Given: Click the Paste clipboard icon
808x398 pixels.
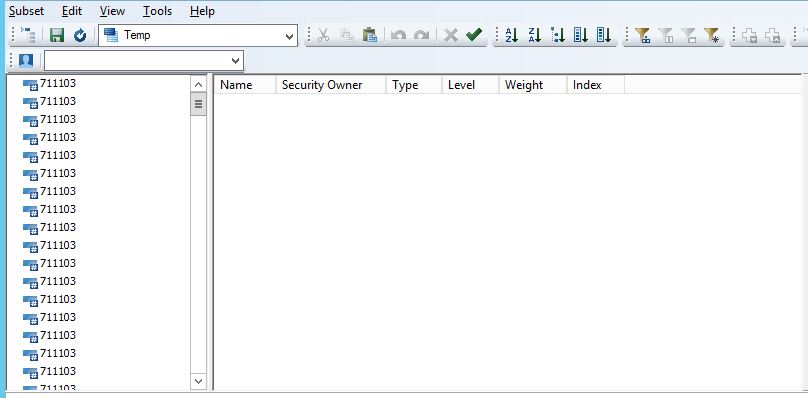Looking at the screenshot, I should (x=369, y=35).
